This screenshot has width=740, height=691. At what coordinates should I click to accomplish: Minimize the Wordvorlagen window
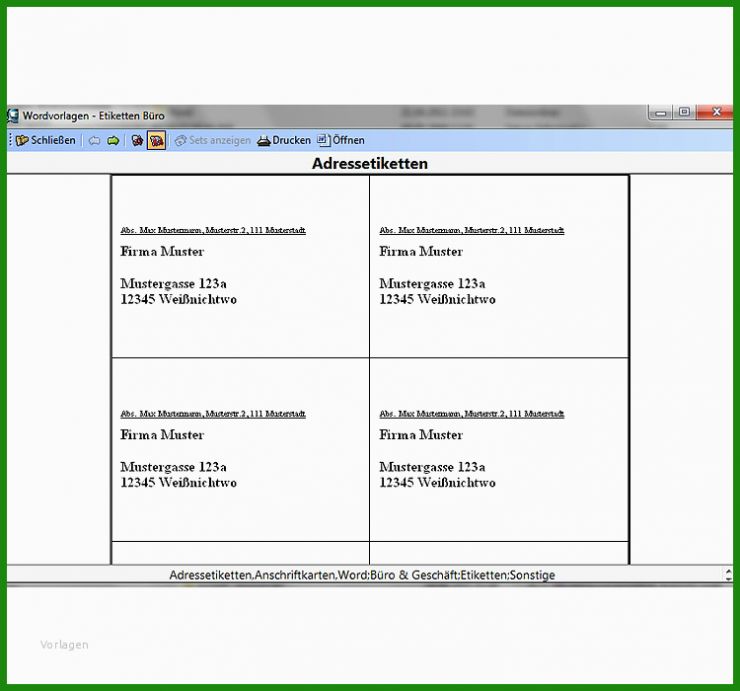(661, 113)
